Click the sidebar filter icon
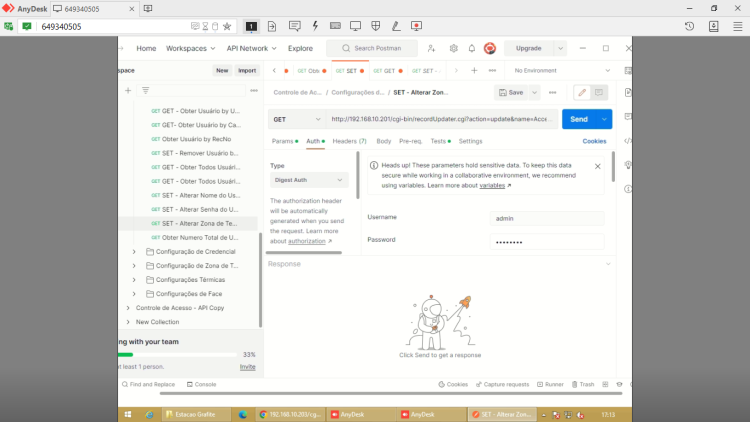Image resolution: width=750 pixels, height=422 pixels. [145, 90]
